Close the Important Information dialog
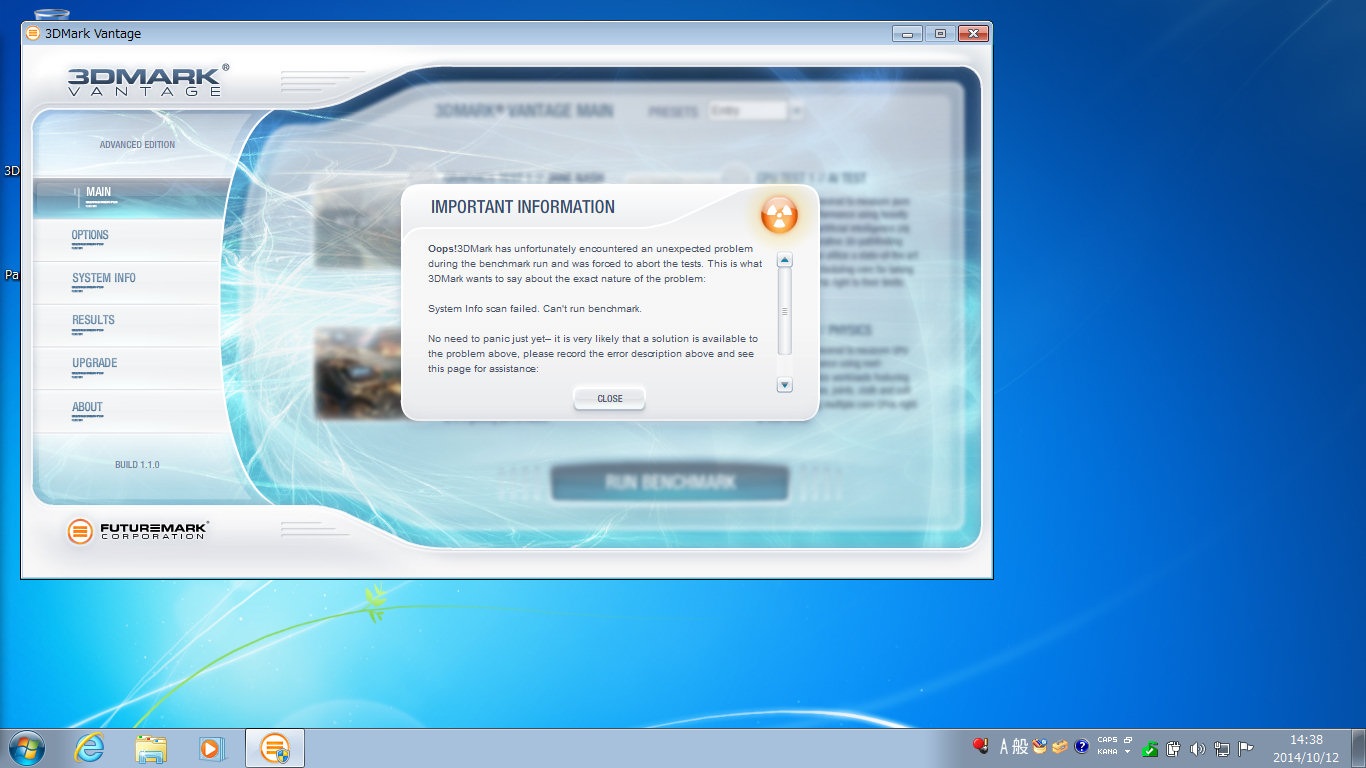 point(609,398)
